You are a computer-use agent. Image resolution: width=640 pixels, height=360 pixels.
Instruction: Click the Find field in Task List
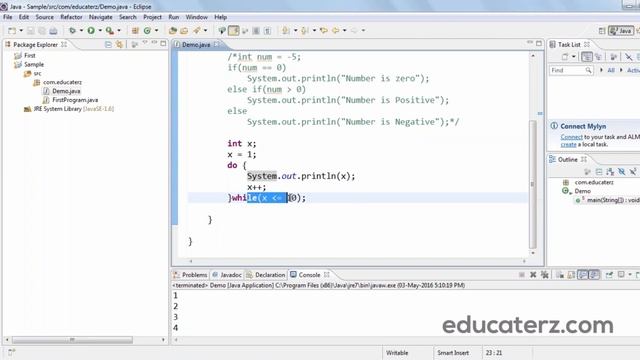click(571, 70)
